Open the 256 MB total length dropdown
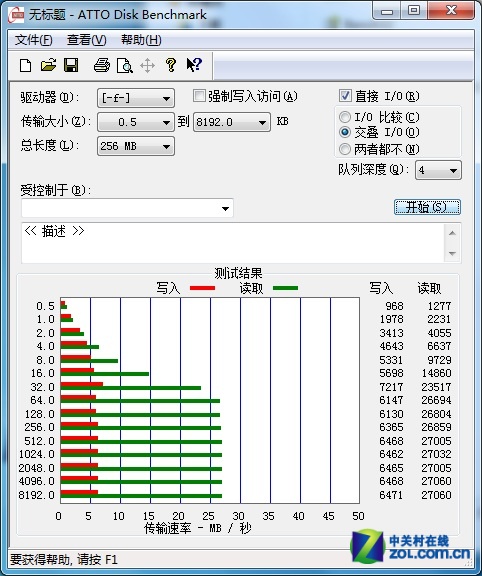 [136, 146]
